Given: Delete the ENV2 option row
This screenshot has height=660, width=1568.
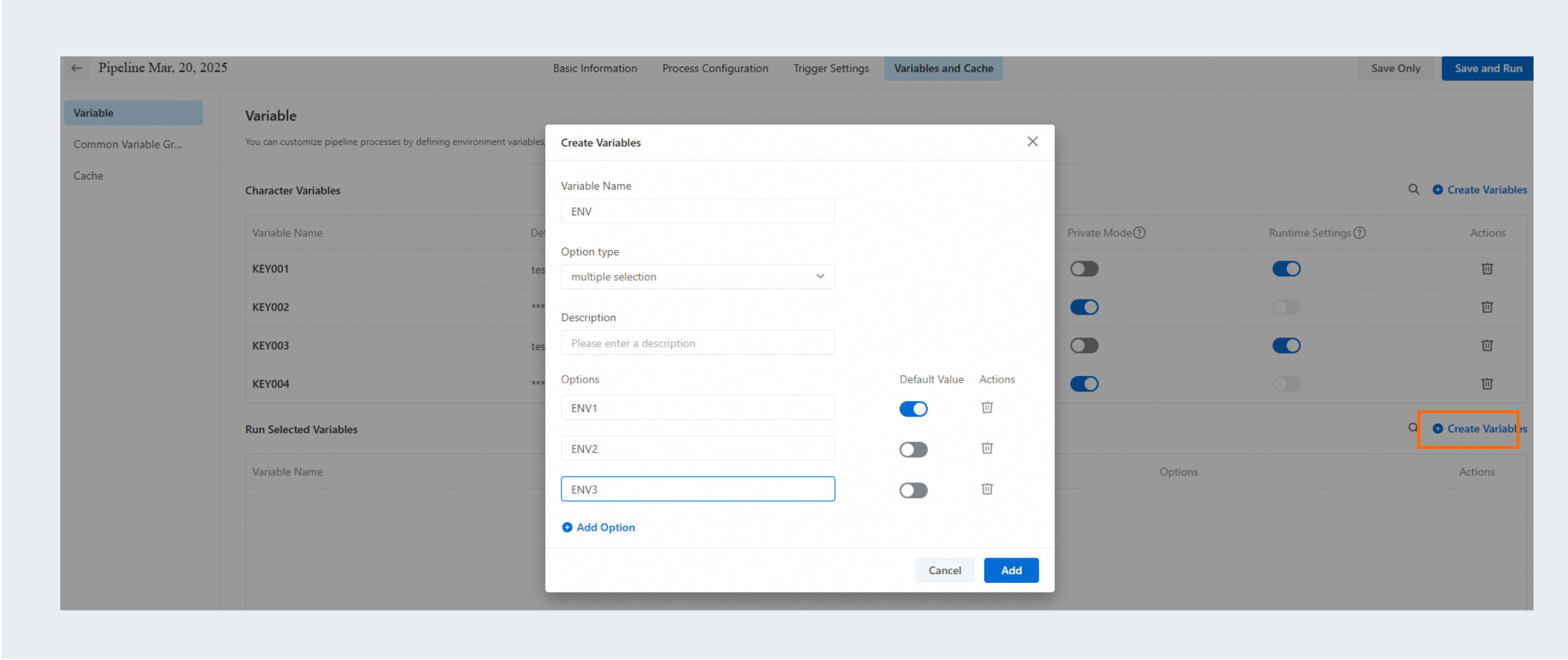Looking at the screenshot, I should click(x=986, y=448).
